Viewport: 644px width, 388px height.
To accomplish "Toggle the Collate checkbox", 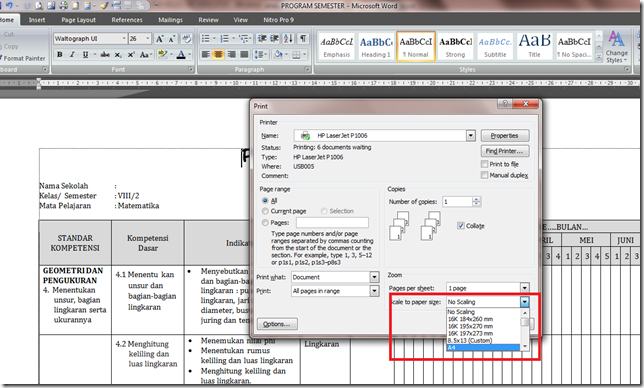I will 461,225.
